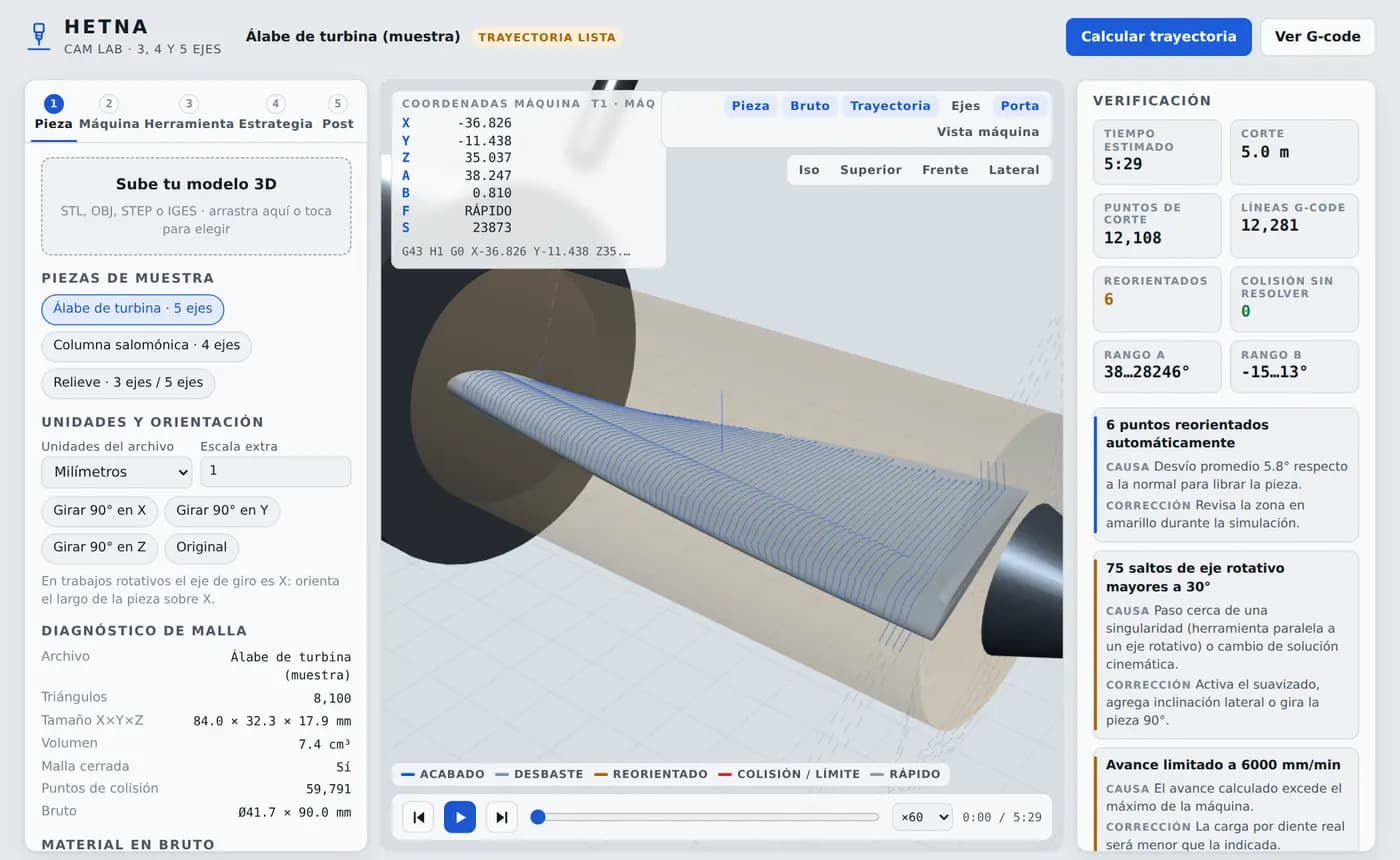Go to step 1 Pieza tab
Image resolution: width=1400 pixels, height=860 pixels.
(x=54, y=114)
